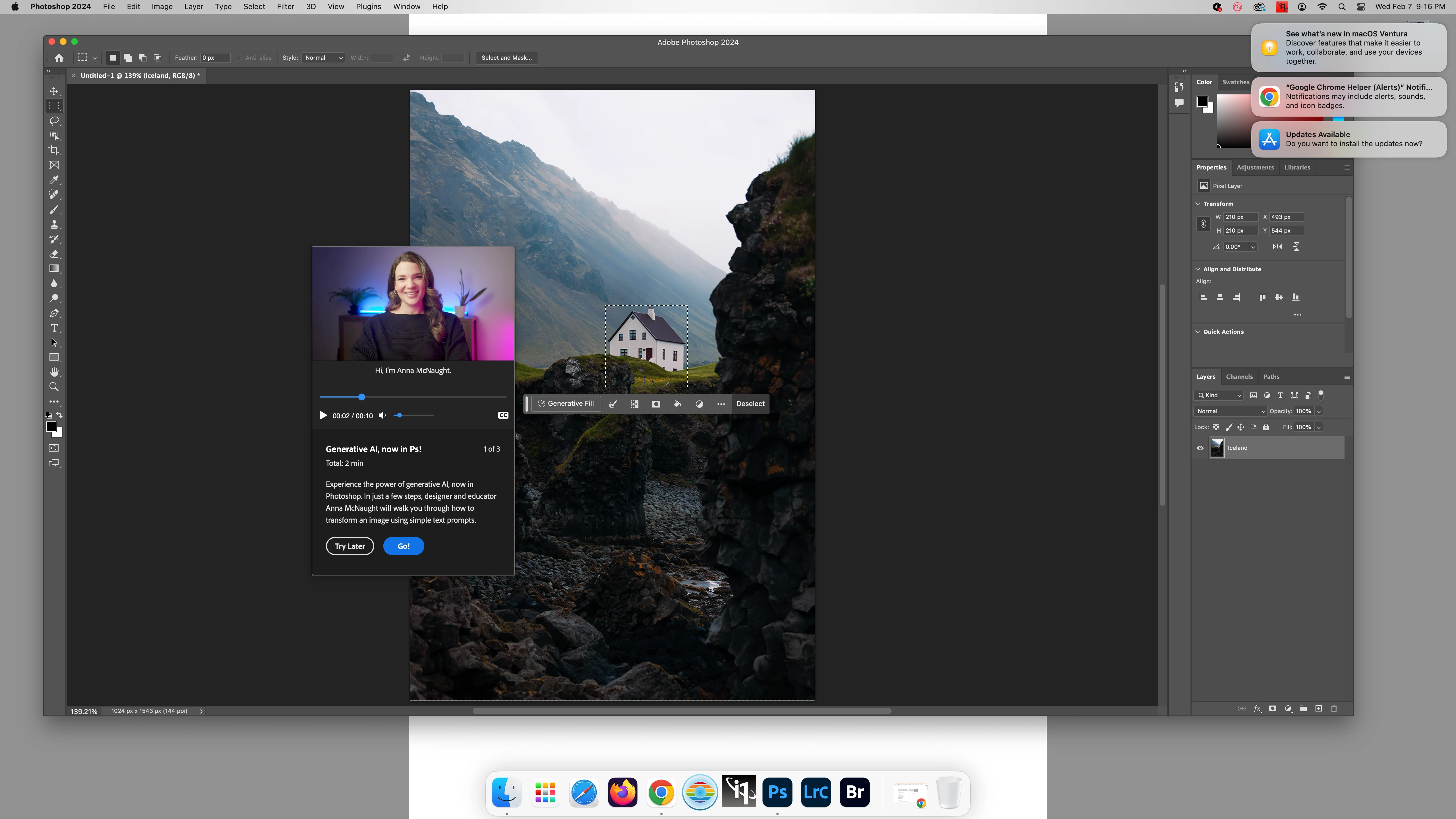This screenshot has height=819, width=1456.
Task: Select the Lasso tool
Action: [x=54, y=120]
